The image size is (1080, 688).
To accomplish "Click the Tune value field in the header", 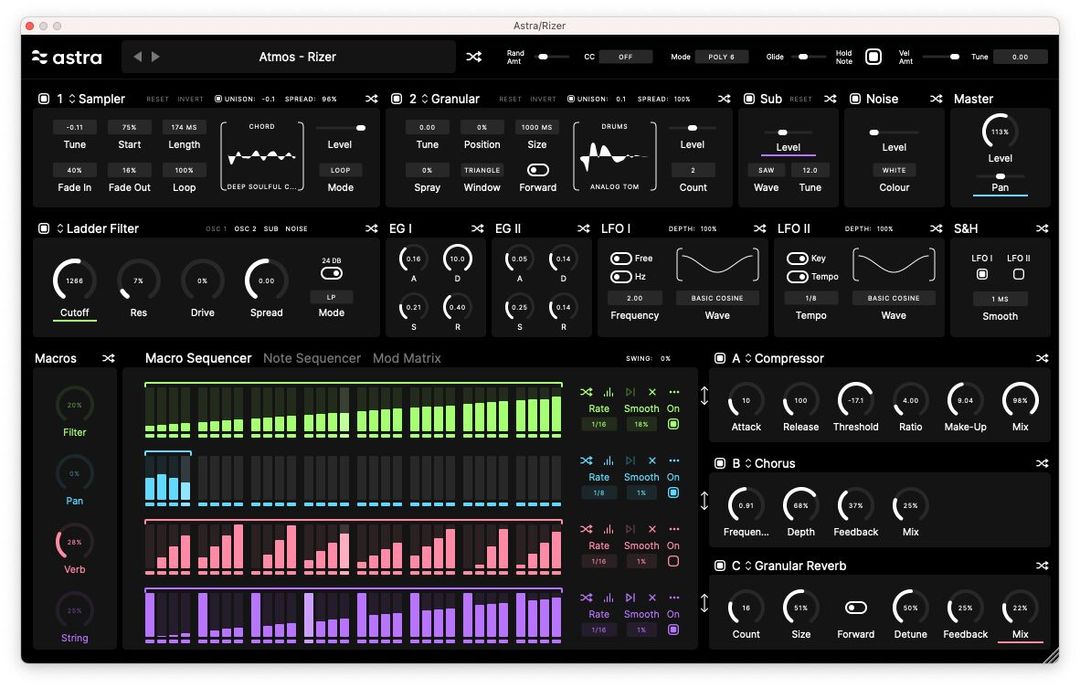I will [1020, 57].
